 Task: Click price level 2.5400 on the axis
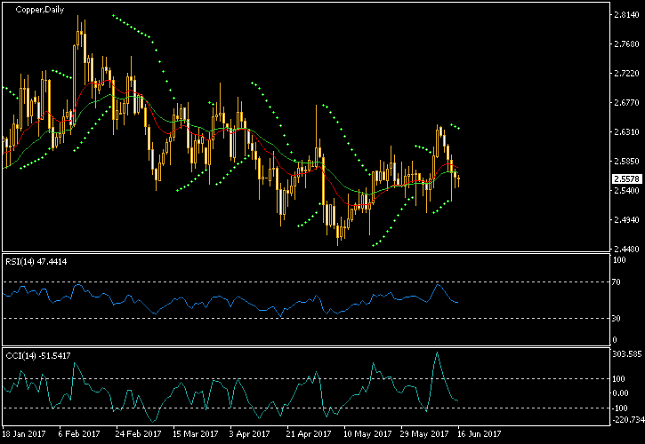pyautogui.click(x=626, y=191)
